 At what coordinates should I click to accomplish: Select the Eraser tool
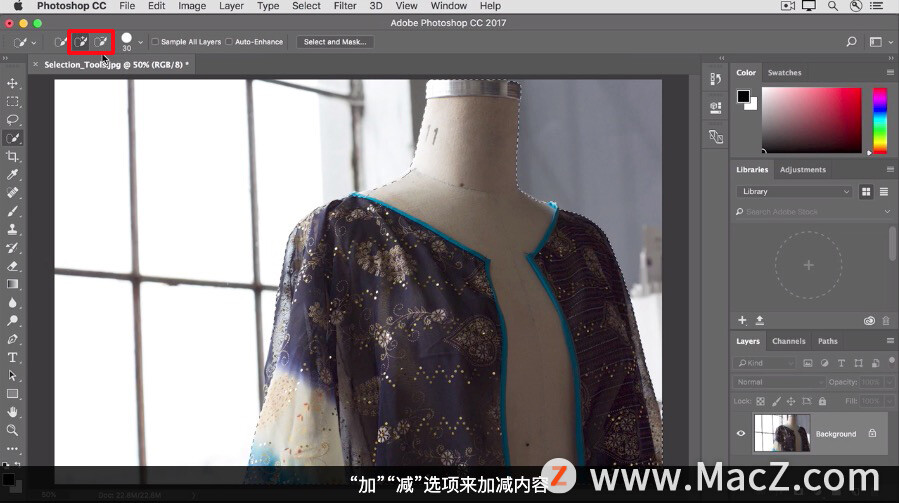(12, 266)
